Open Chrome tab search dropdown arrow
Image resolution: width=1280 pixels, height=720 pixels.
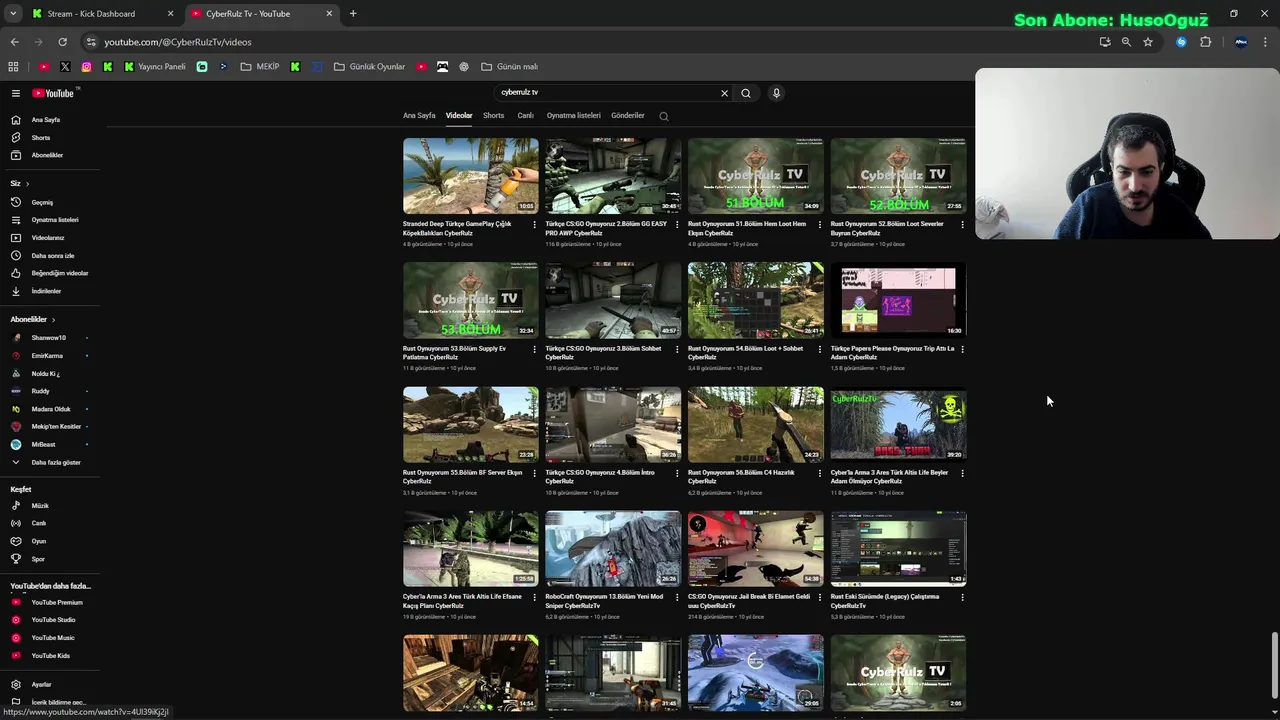pyautogui.click(x=13, y=14)
